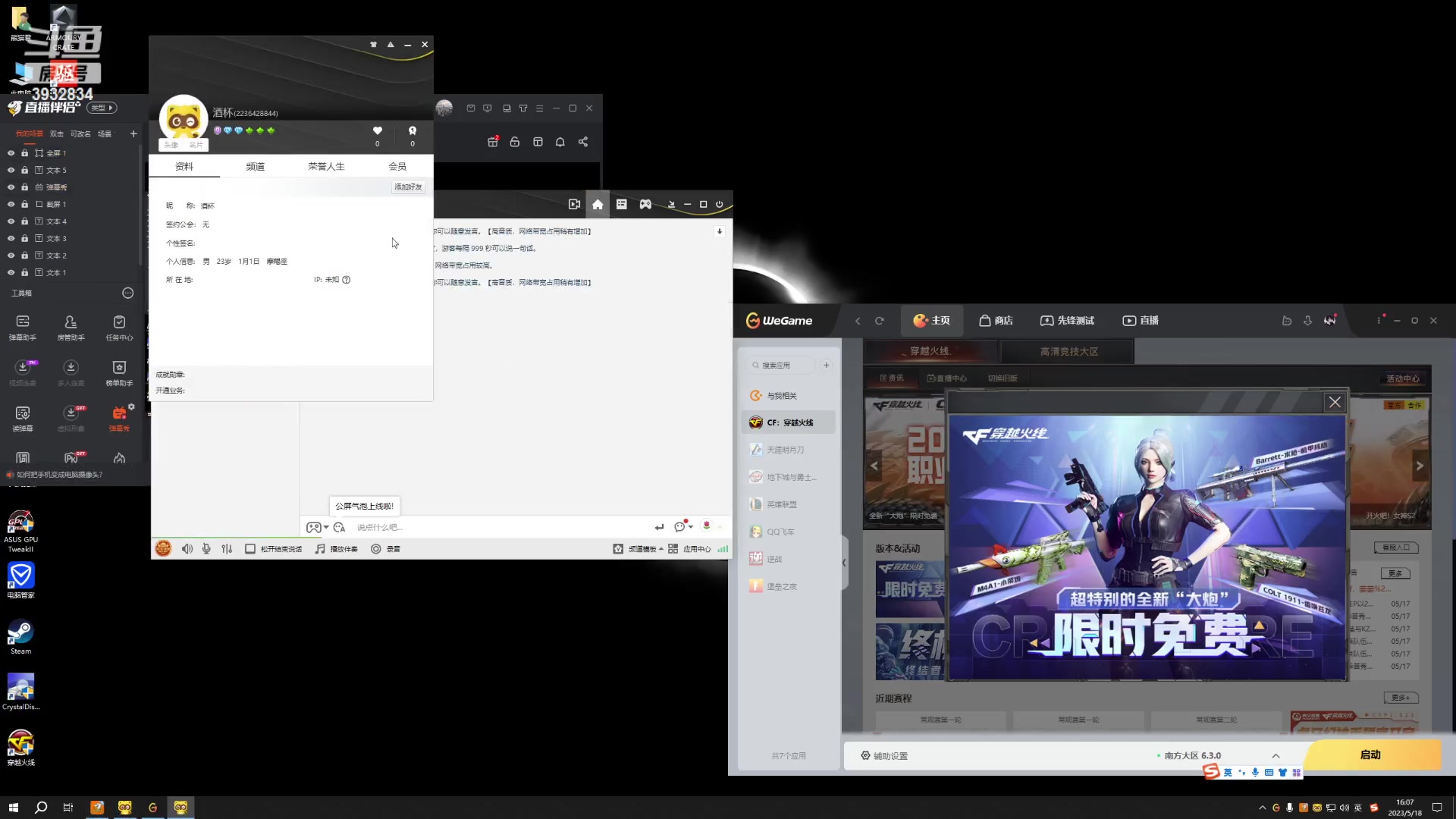Close the CrossFire promo popup
Screen dimensions: 1456x819
coord(1335,402)
